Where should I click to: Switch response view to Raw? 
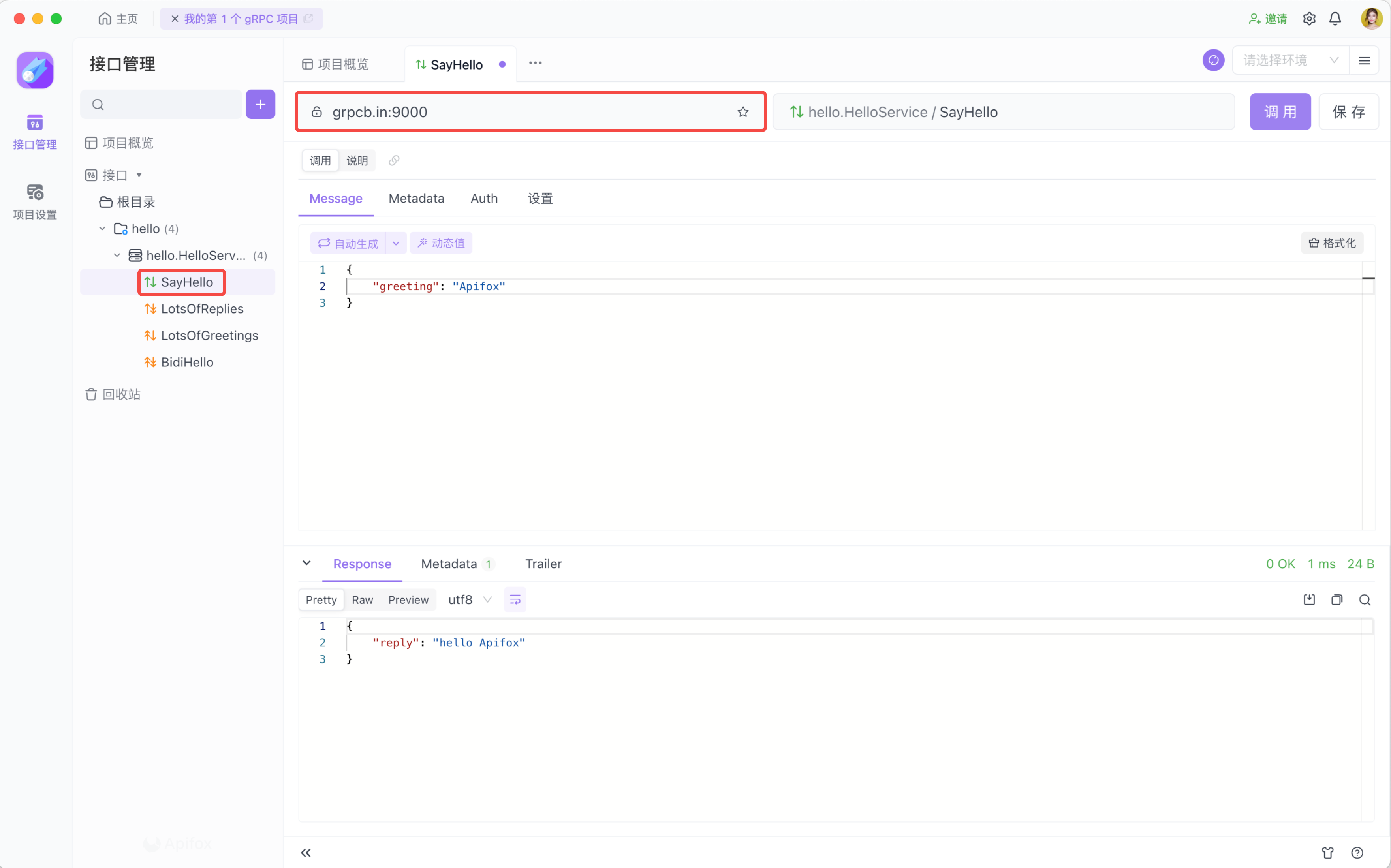pos(362,600)
